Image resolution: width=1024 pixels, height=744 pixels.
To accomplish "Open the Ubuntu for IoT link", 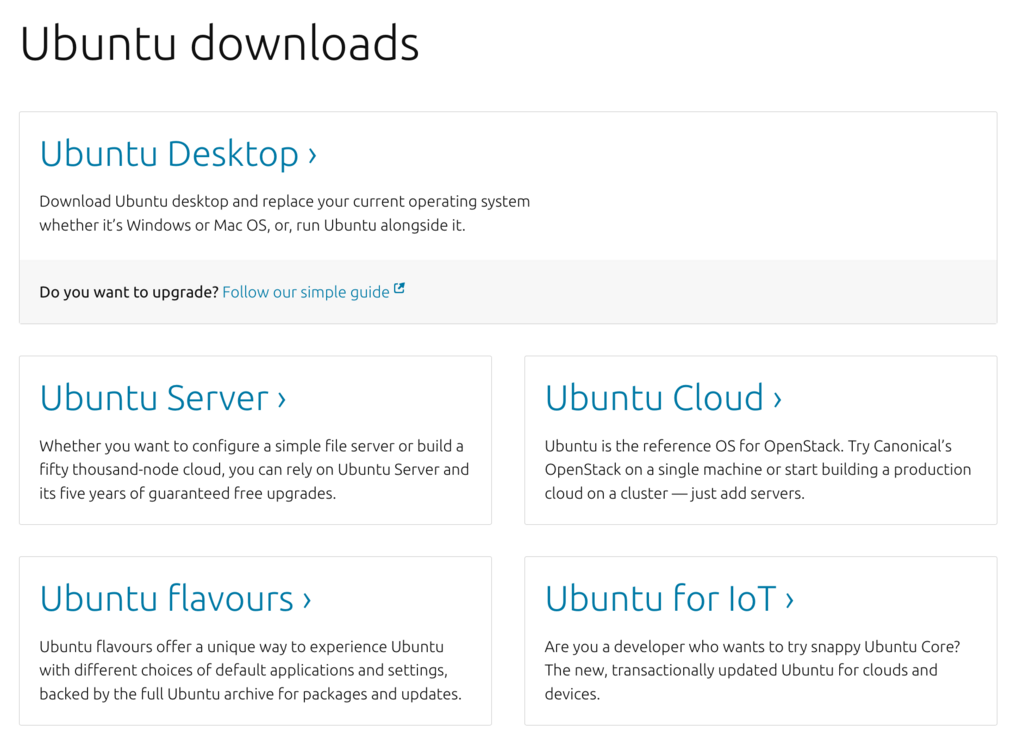I will (669, 599).
